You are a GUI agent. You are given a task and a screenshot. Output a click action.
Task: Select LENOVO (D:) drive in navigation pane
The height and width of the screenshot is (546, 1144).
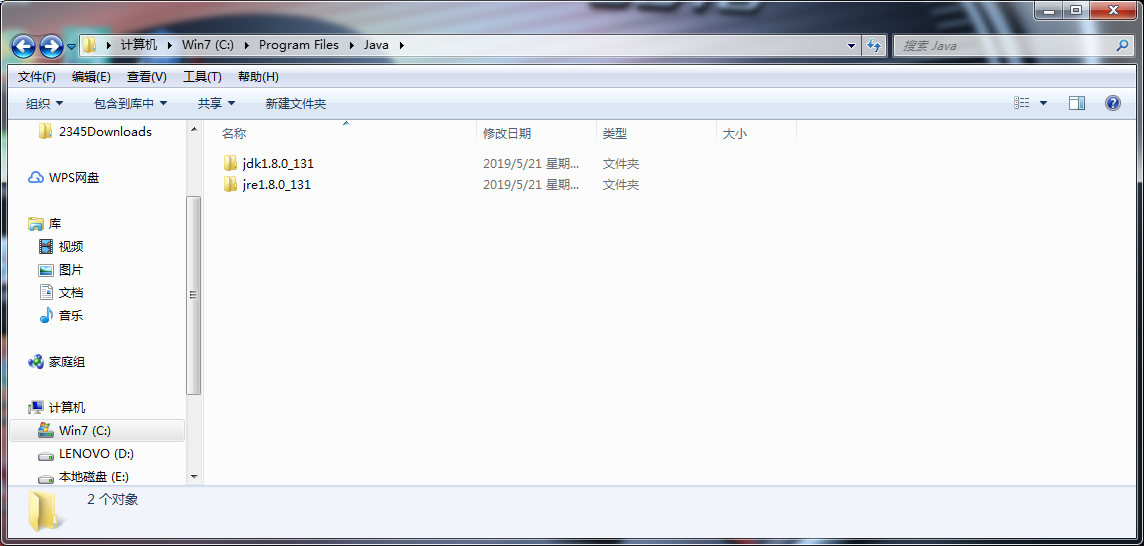96,453
